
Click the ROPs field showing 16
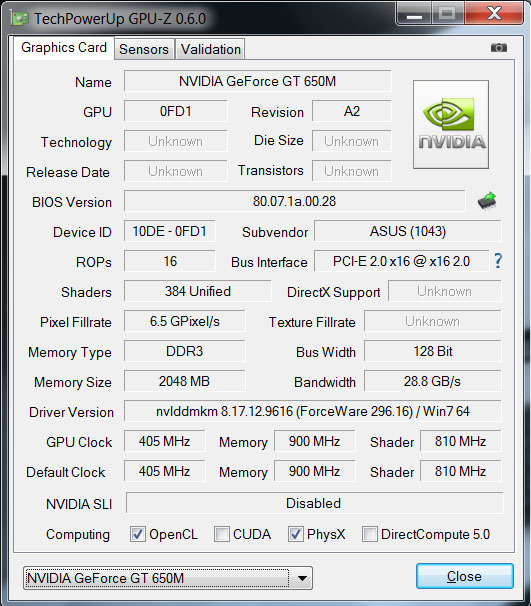coord(169,261)
